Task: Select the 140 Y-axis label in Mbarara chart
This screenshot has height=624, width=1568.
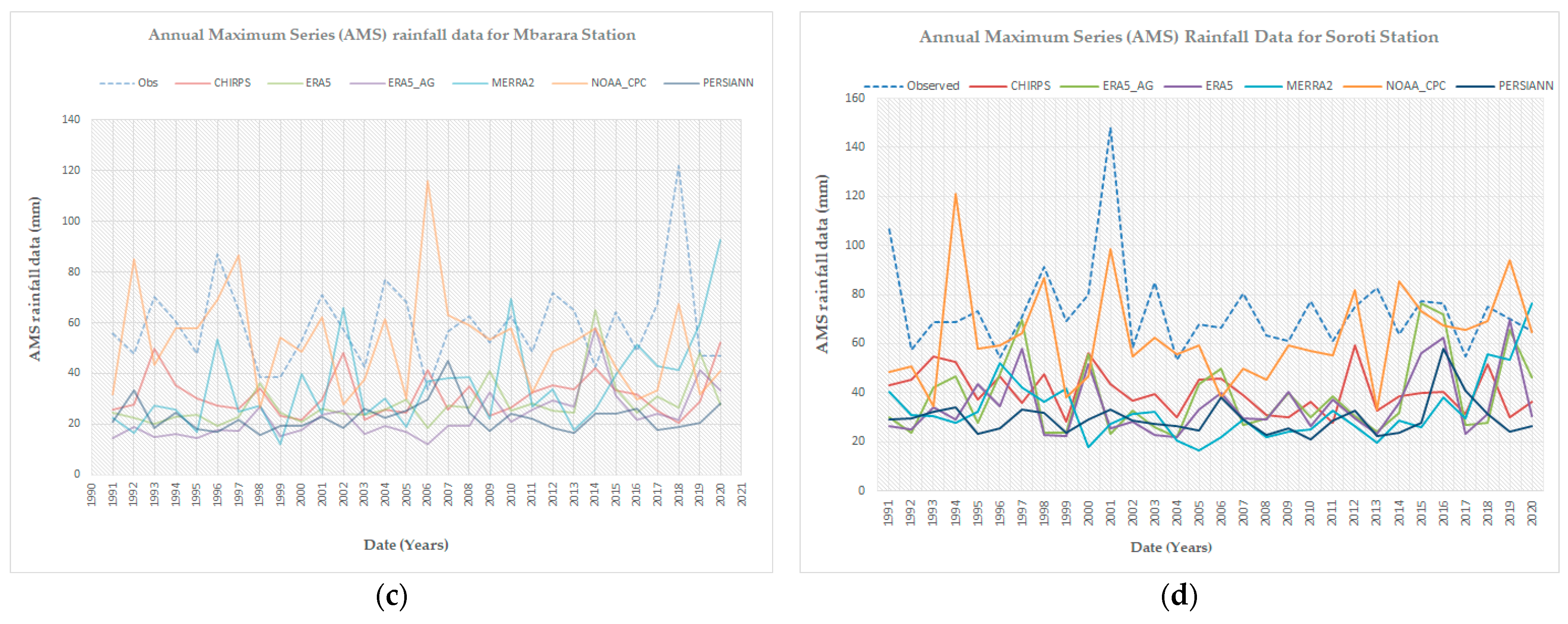Action: point(70,119)
